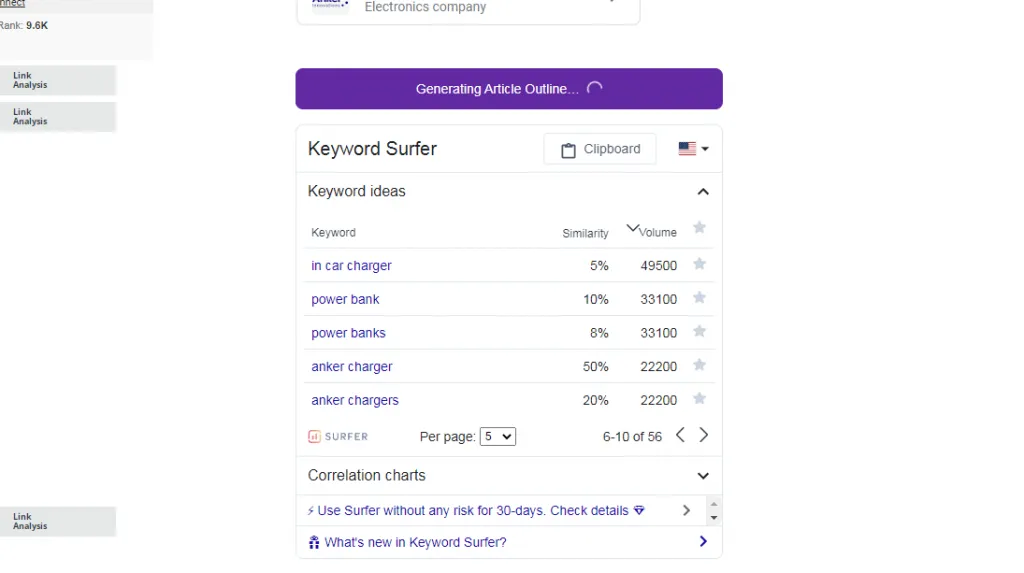Star the 'anker charger' keyword row

699,365
